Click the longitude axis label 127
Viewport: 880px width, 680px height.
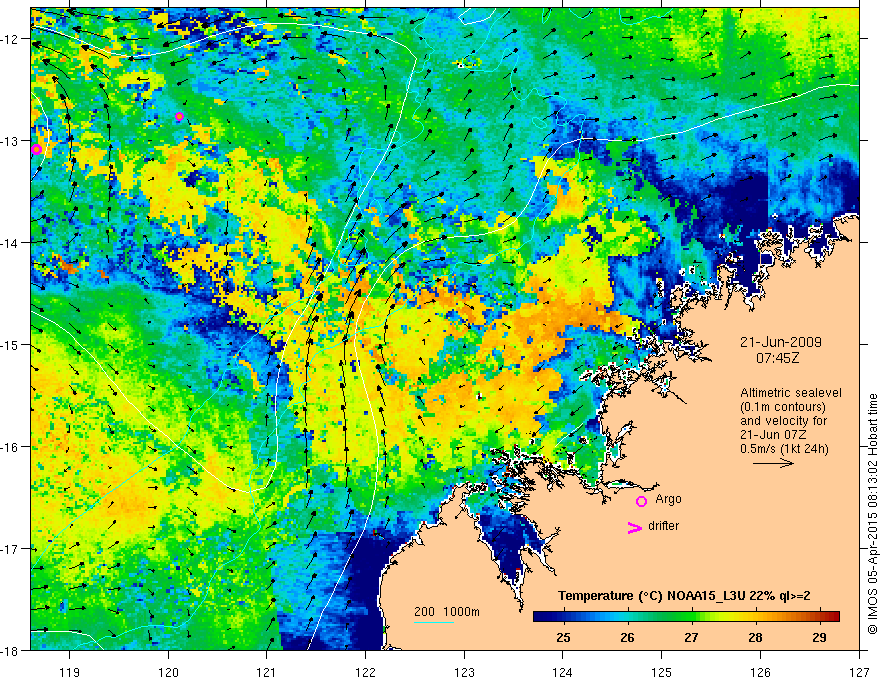[x=859, y=672]
